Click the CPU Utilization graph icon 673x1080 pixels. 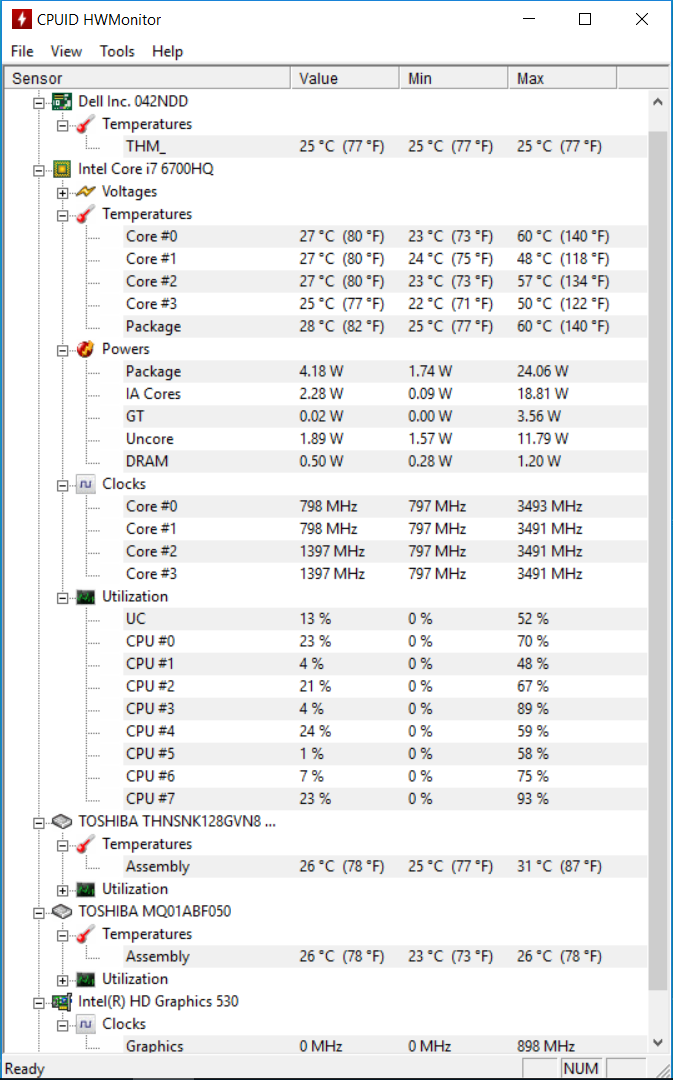[86, 596]
